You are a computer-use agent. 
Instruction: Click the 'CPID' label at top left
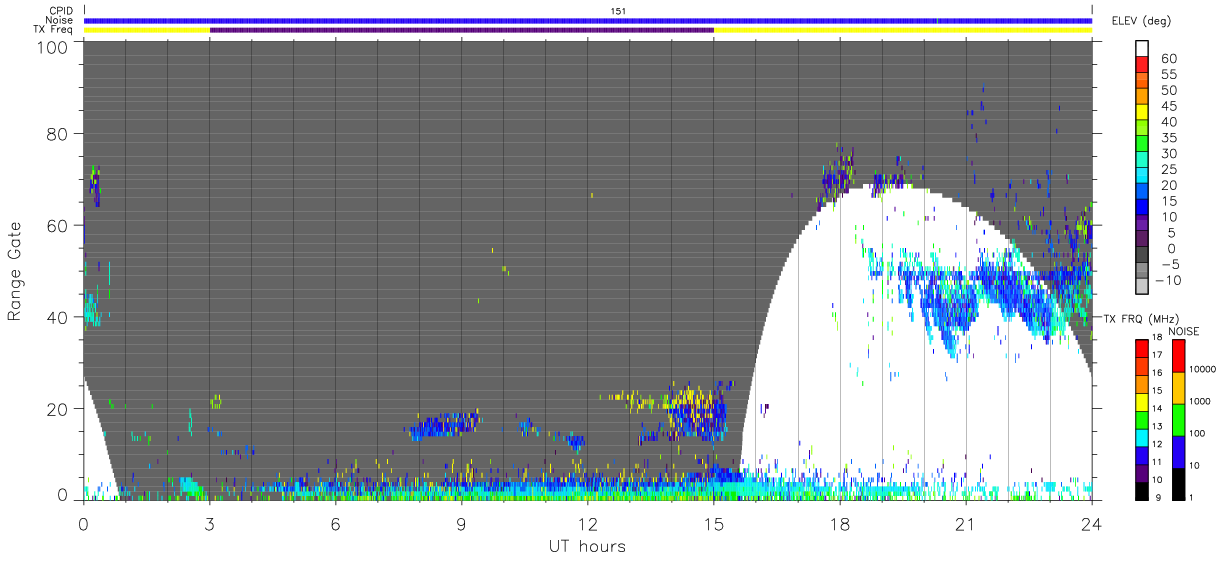61,10
